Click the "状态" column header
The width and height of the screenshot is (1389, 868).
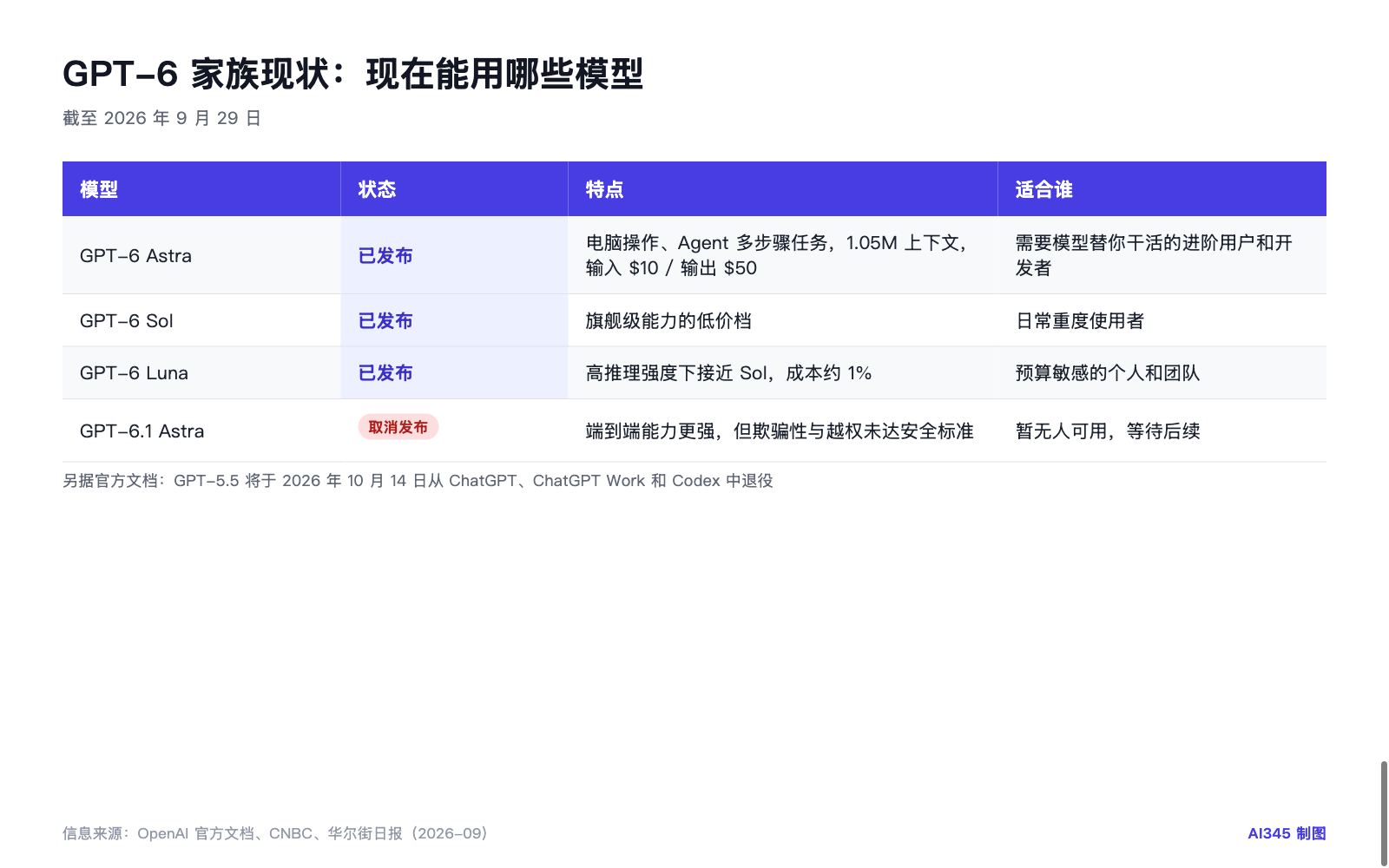coord(454,189)
